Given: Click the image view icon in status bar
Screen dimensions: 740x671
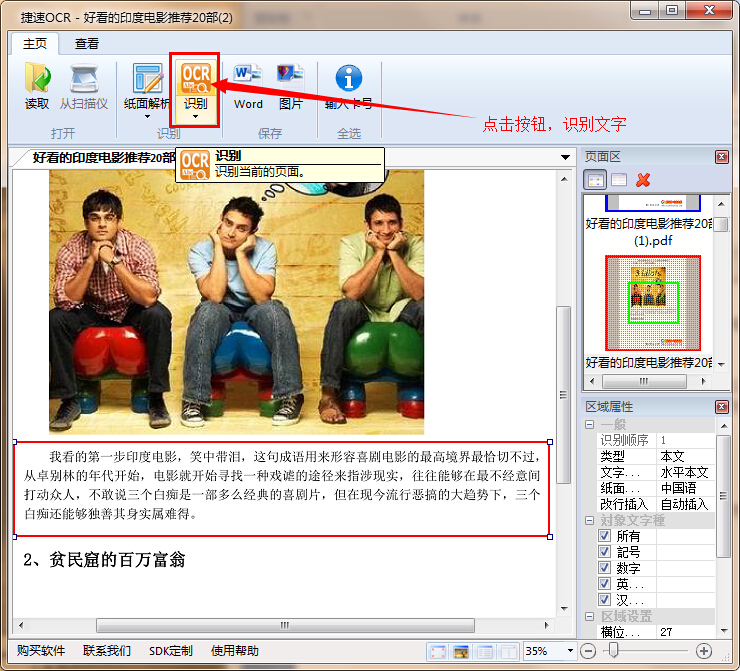Looking at the screenshot, I should [461, 652].
